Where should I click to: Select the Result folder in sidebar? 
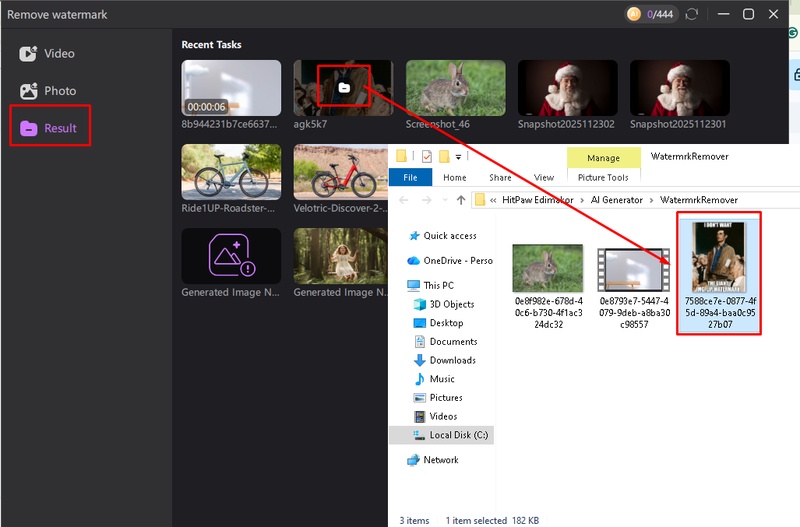click(x=49, y=128)
